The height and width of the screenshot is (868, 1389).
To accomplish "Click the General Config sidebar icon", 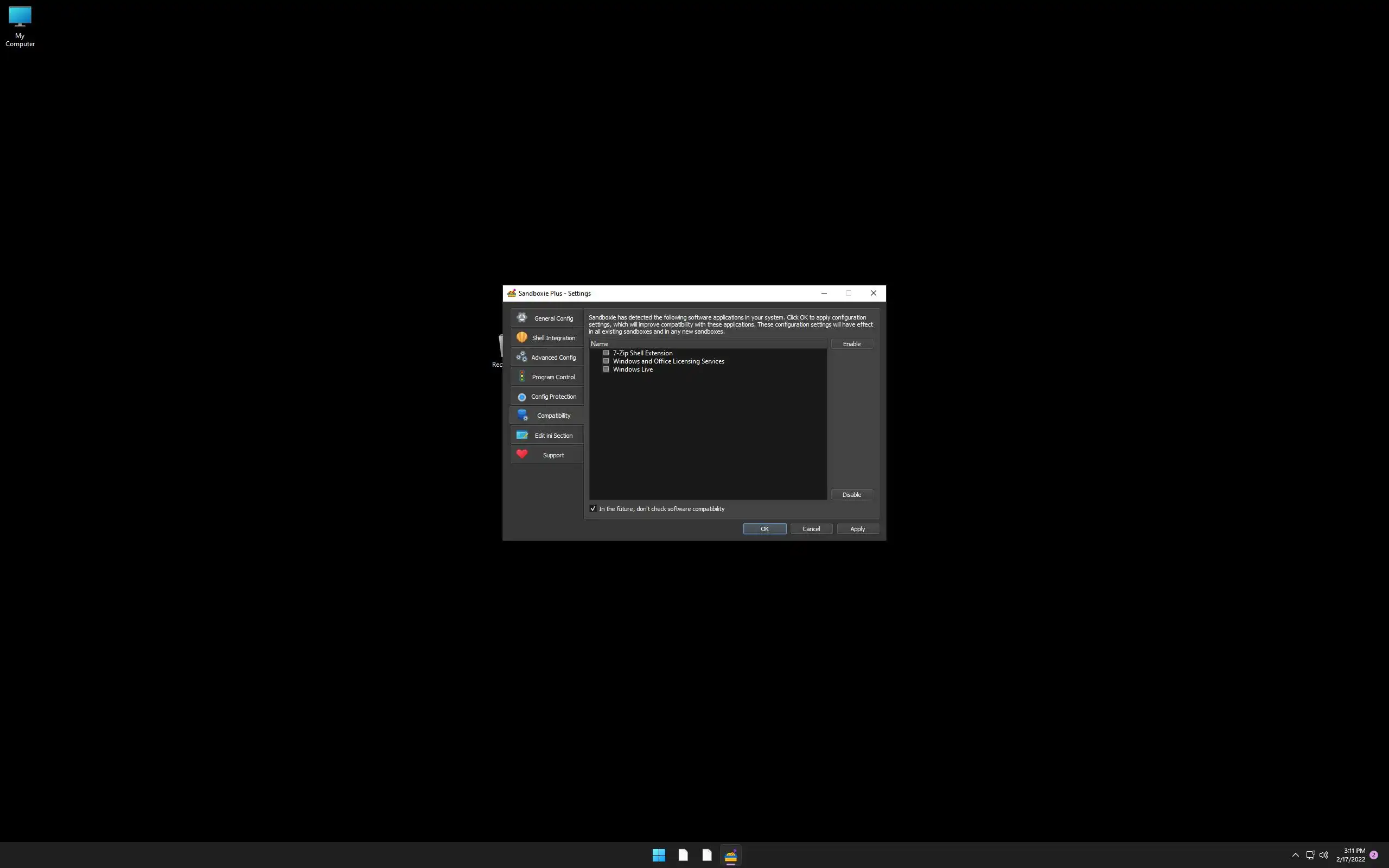I will coord(522,317).
